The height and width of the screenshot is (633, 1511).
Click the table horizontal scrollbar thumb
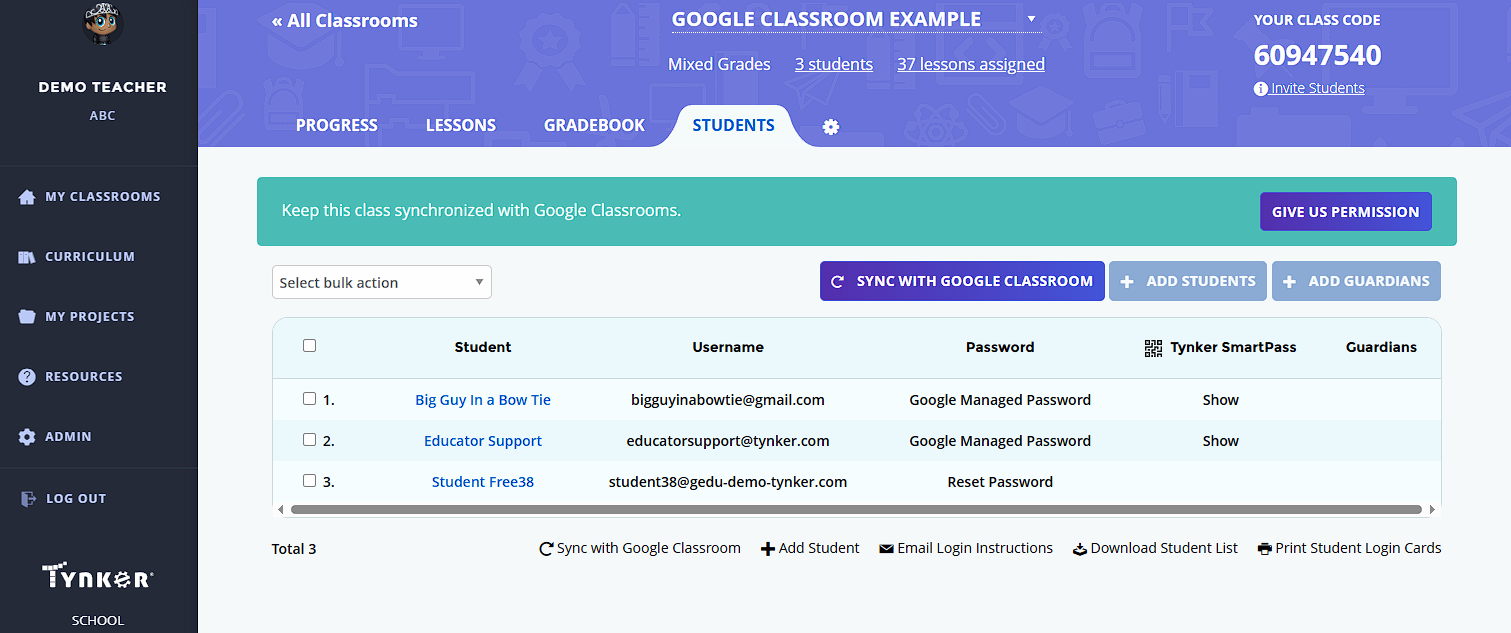856,509
